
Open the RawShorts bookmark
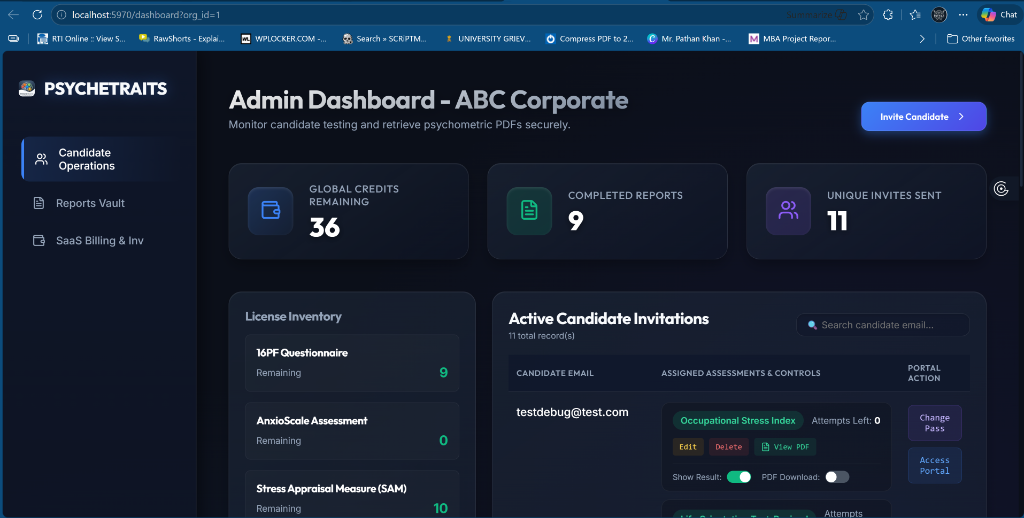182,39
